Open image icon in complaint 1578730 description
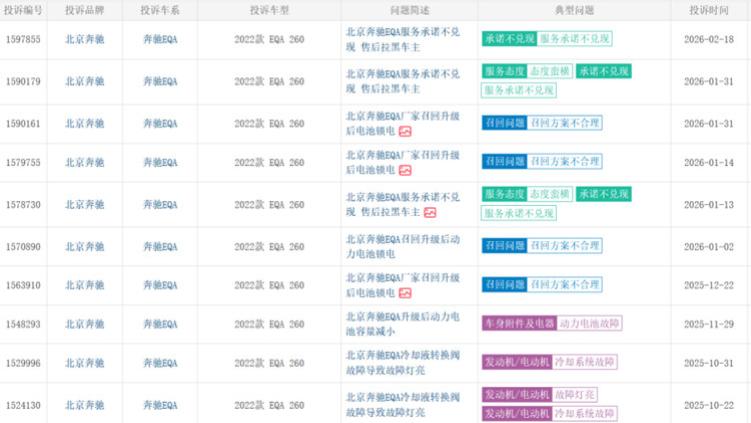This screenshot has width=751, height=423. tap(430, 212)
